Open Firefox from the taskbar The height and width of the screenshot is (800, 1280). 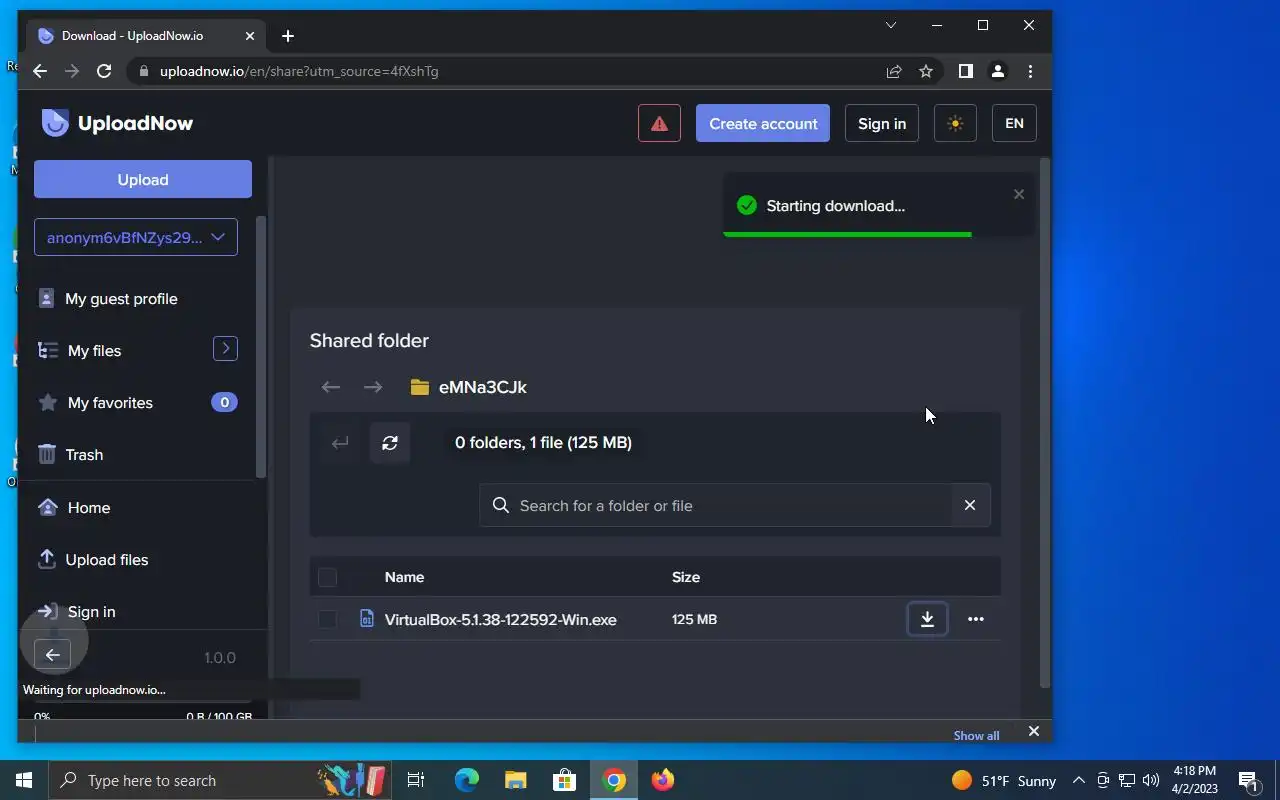tap(663, 780)
